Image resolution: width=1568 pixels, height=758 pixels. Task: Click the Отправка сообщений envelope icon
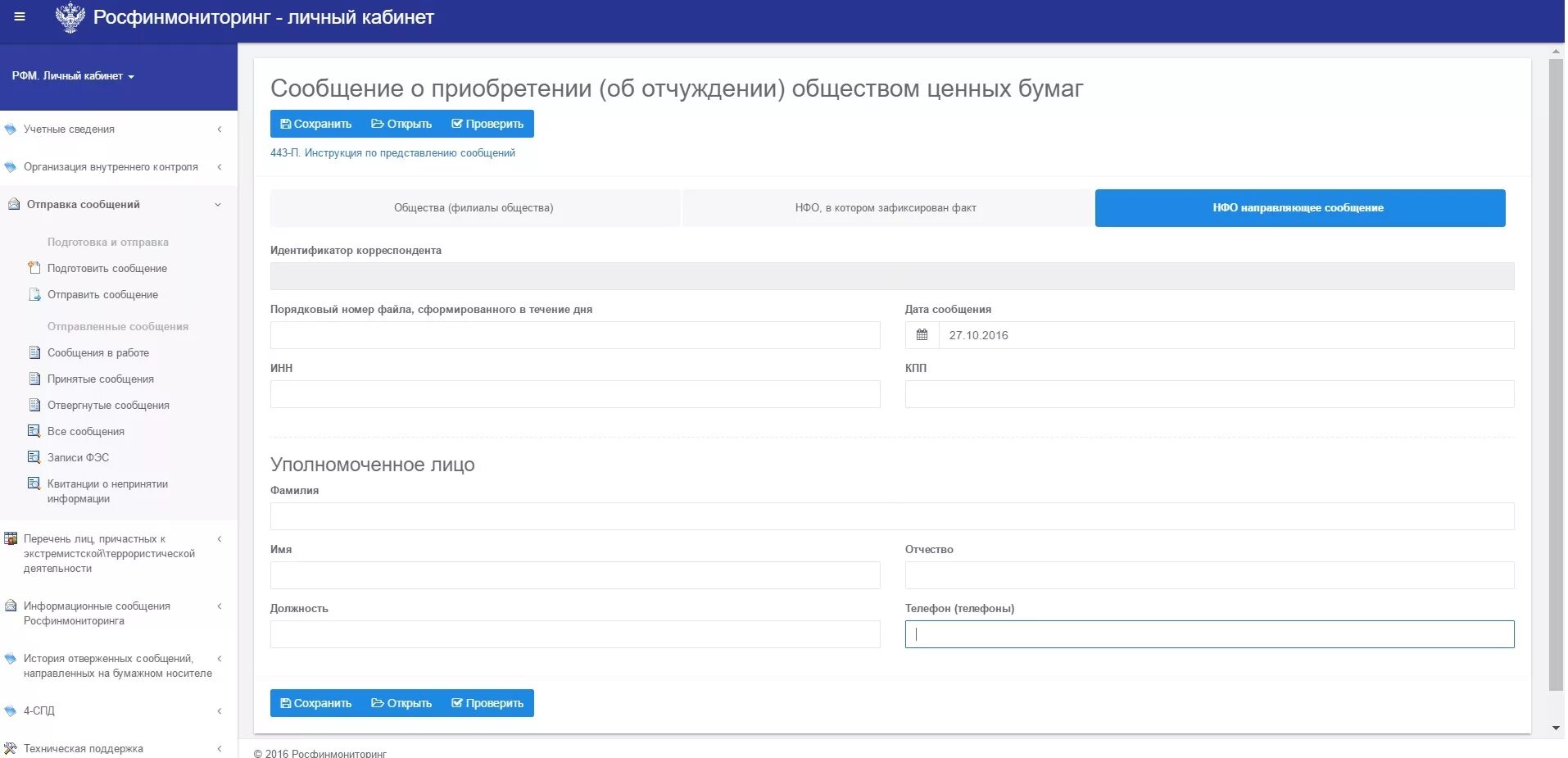click(x=13, y=204)
